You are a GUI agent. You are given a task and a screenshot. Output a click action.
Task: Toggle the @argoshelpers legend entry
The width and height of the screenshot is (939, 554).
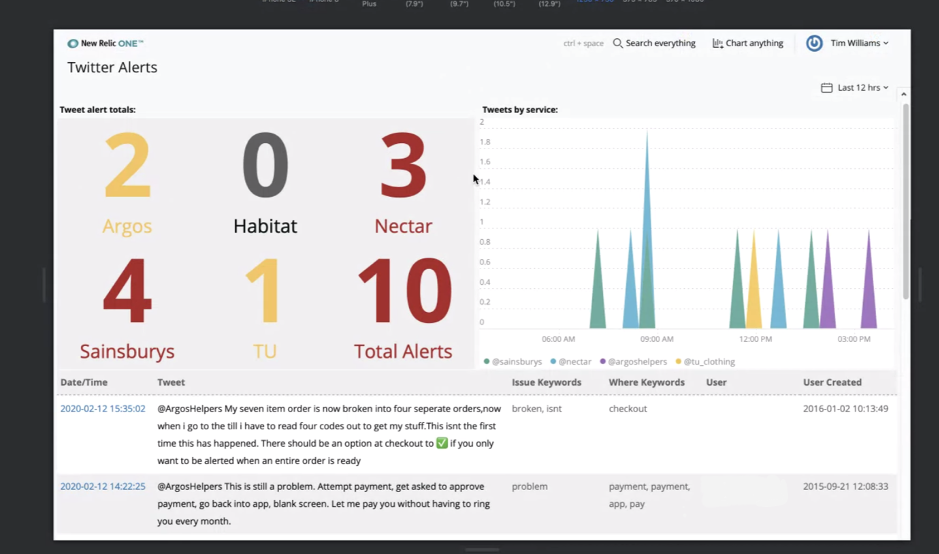tap(633, 362)
